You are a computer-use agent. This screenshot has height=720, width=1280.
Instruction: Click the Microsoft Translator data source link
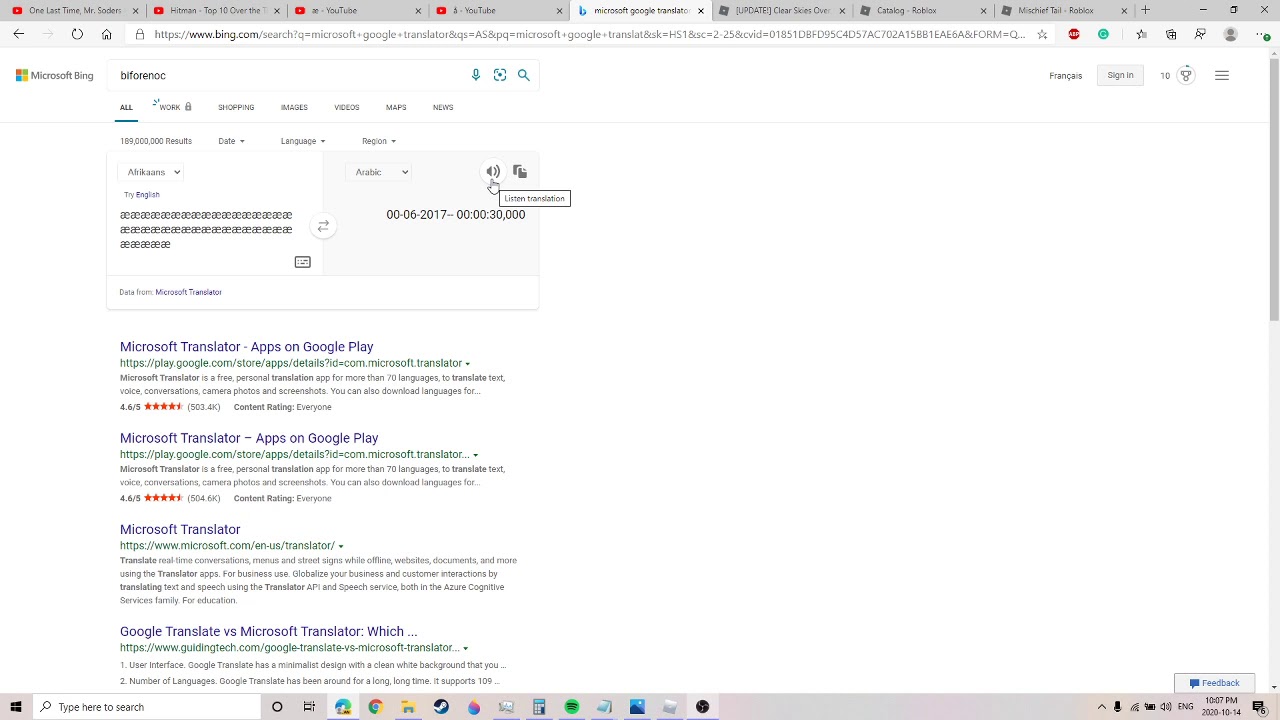click(188, 292)
